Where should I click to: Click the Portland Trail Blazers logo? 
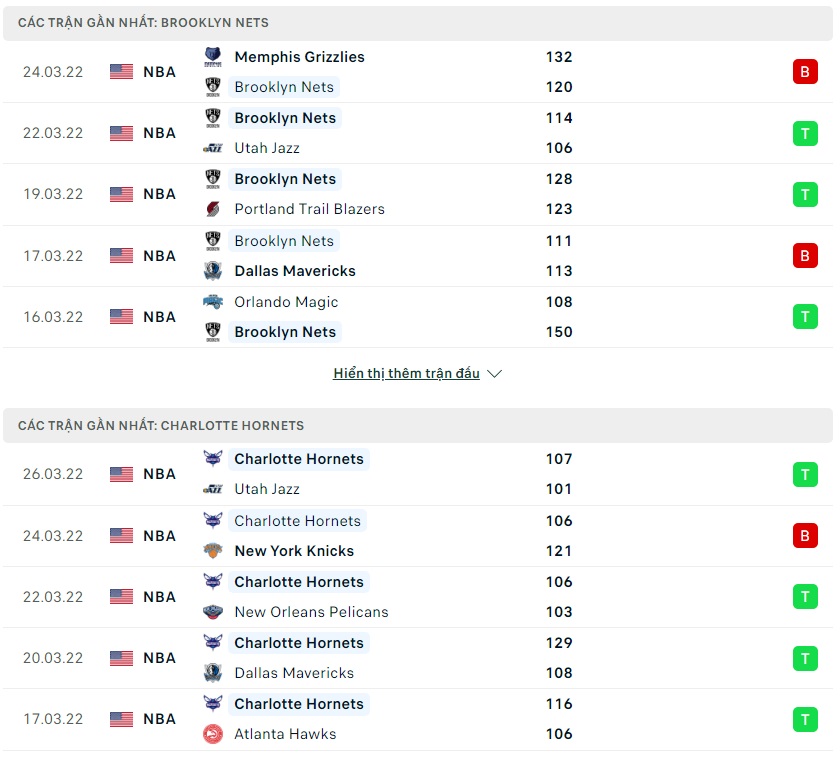point(213,209)
